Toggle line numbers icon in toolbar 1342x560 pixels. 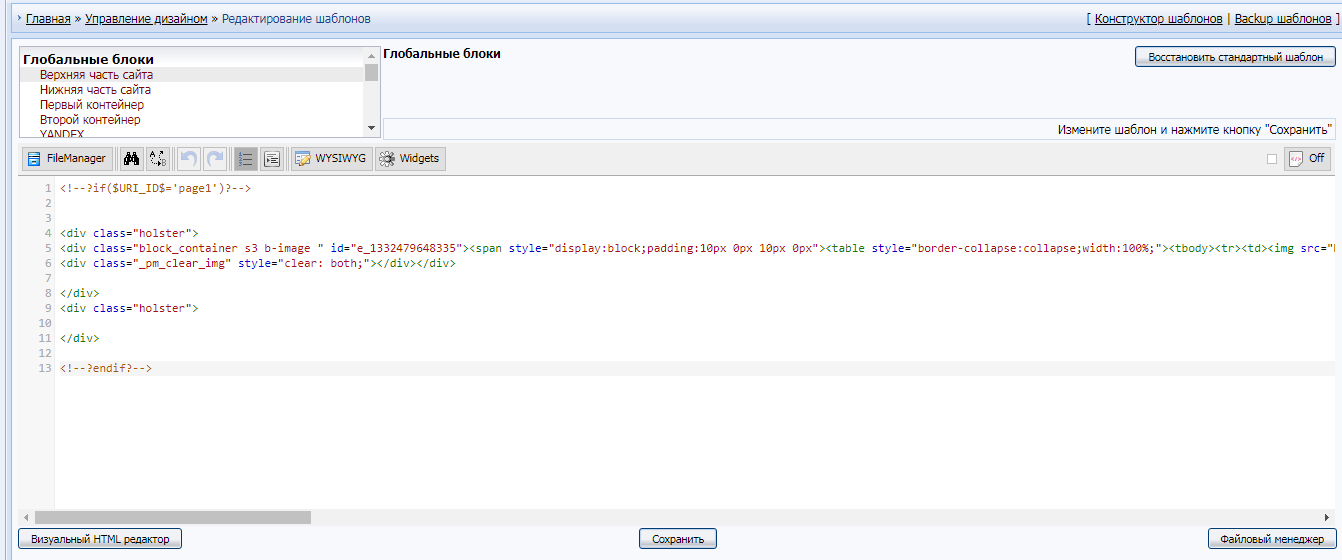245,158
